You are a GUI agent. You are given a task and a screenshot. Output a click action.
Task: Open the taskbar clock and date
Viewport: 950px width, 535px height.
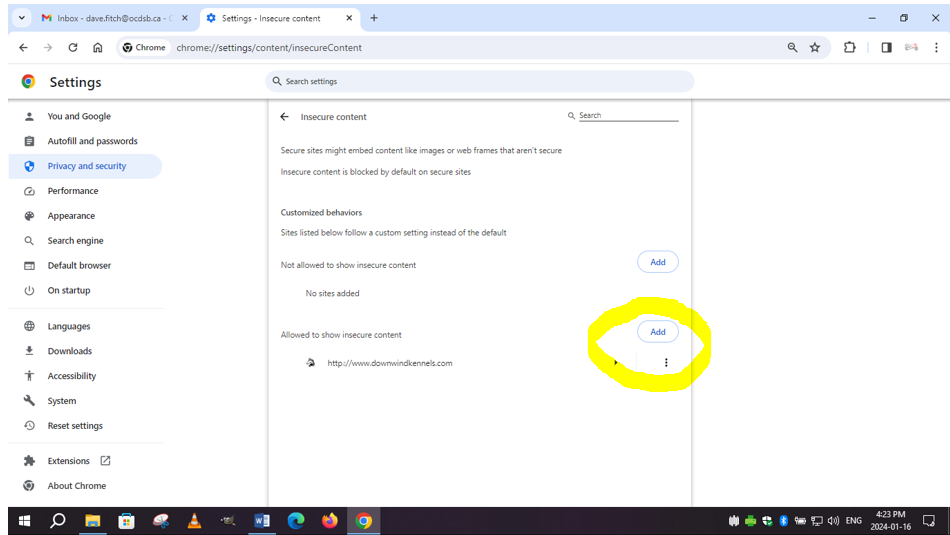[x=891, y=520]
